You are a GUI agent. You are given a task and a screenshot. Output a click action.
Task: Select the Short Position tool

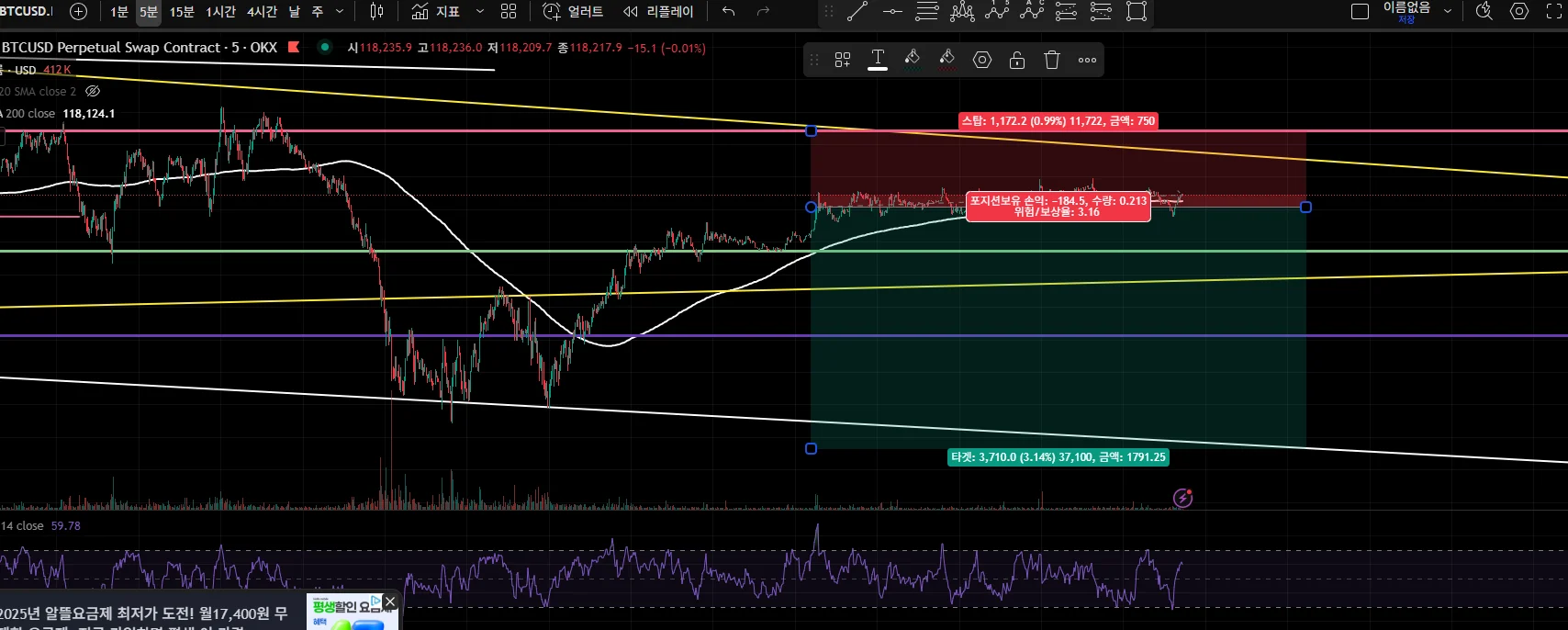click(1102, 11)
